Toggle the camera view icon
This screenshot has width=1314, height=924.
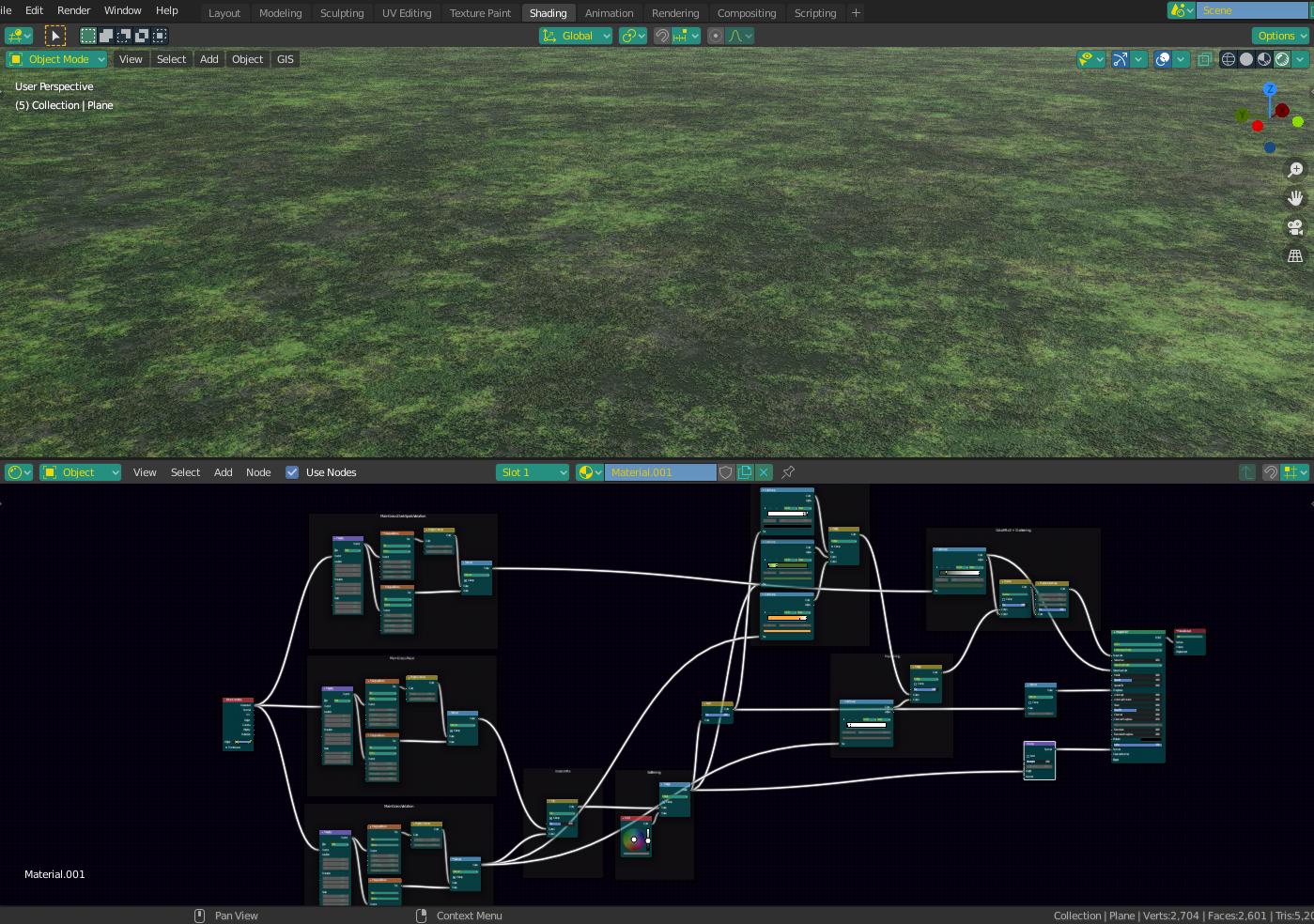[x=1295, y=227]
